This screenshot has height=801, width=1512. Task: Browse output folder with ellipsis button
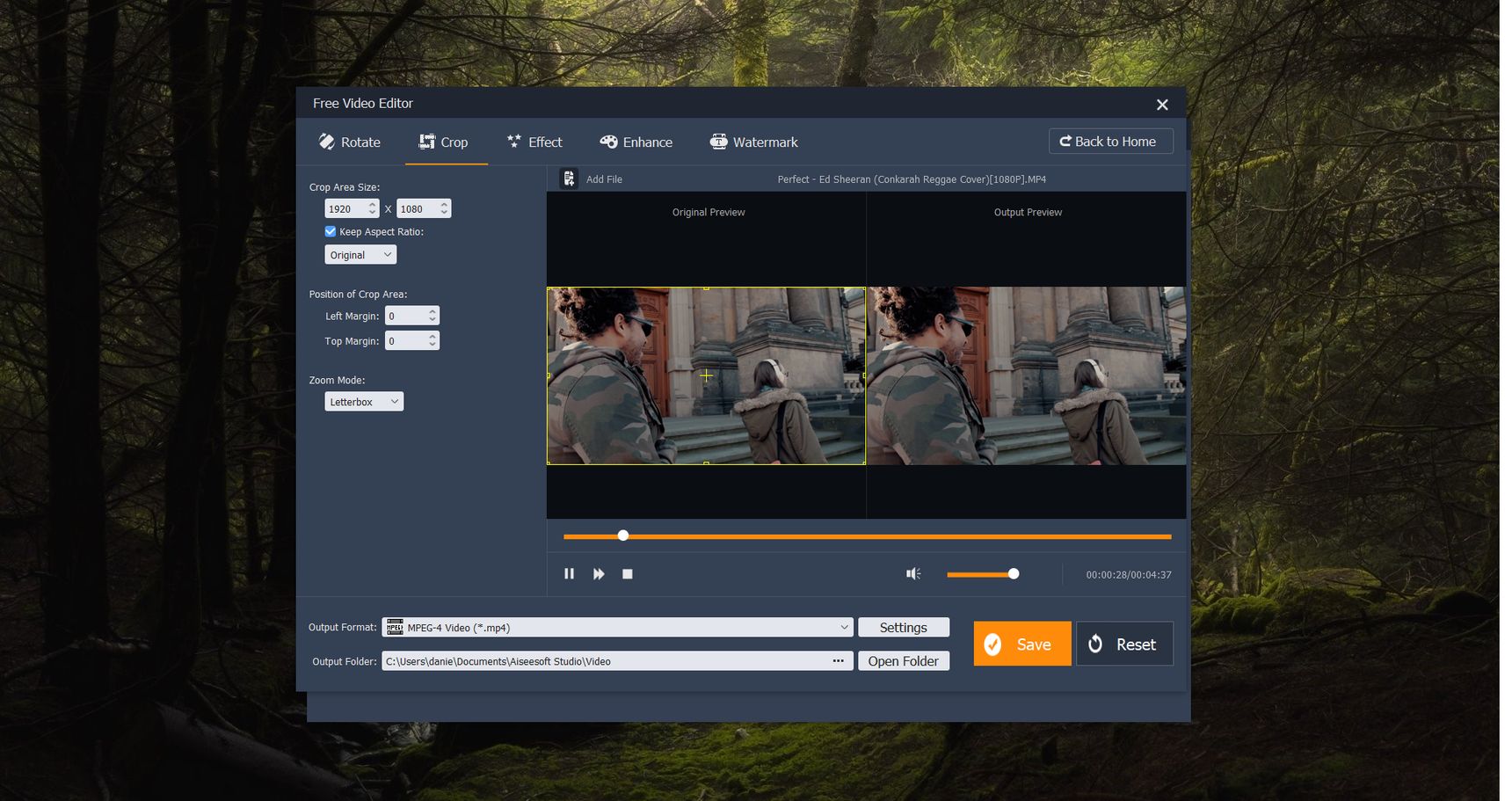(838, 660)
